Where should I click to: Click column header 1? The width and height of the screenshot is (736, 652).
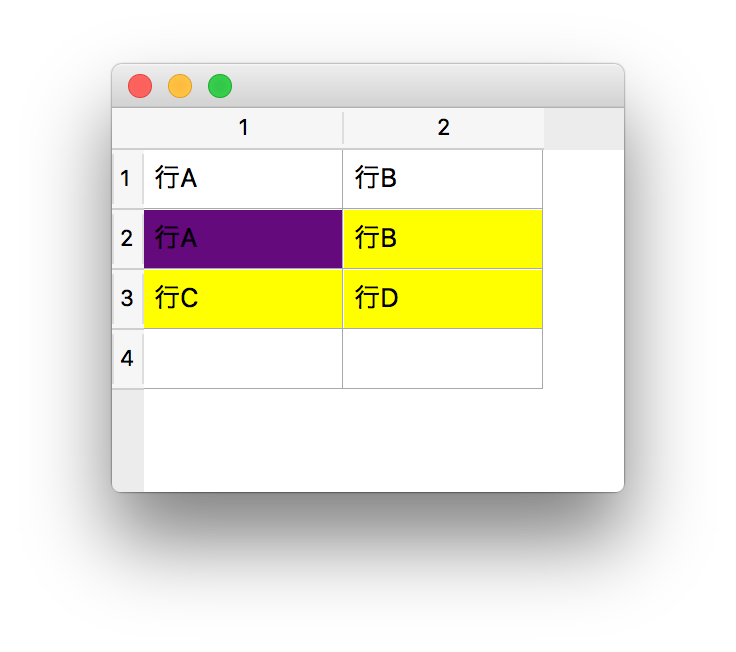243,128
